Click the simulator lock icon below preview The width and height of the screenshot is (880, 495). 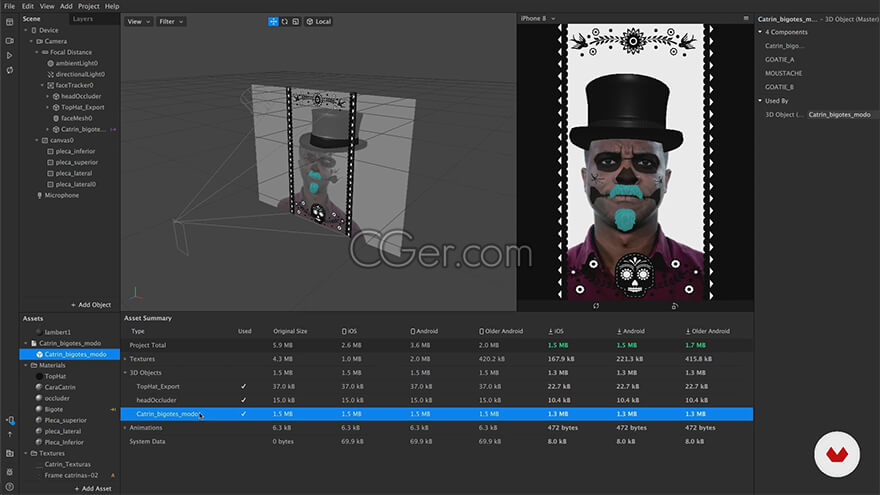tap(675, 306)
